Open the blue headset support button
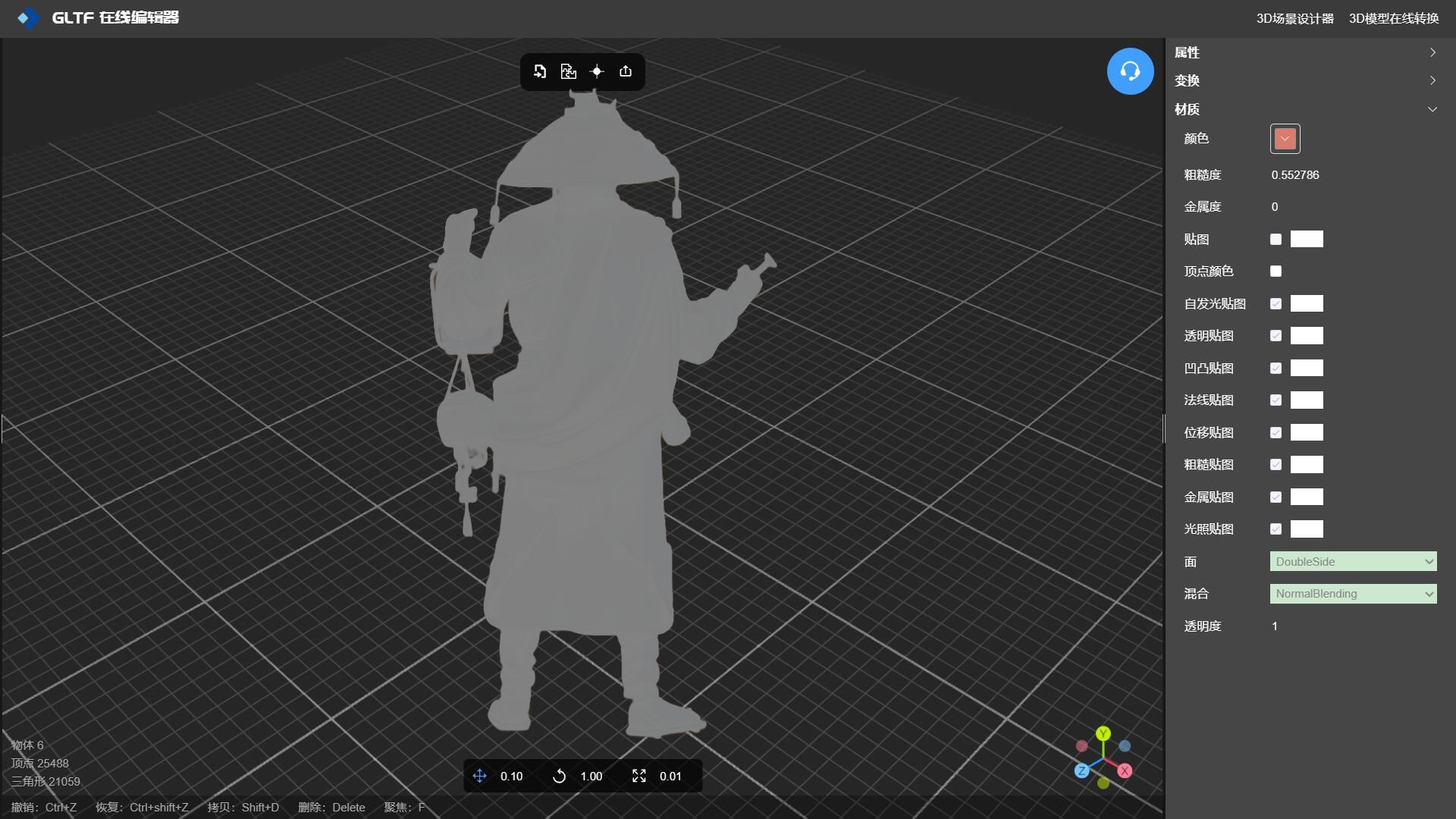The width and height of the screenshot is (1456, 819). [1130, 71]
